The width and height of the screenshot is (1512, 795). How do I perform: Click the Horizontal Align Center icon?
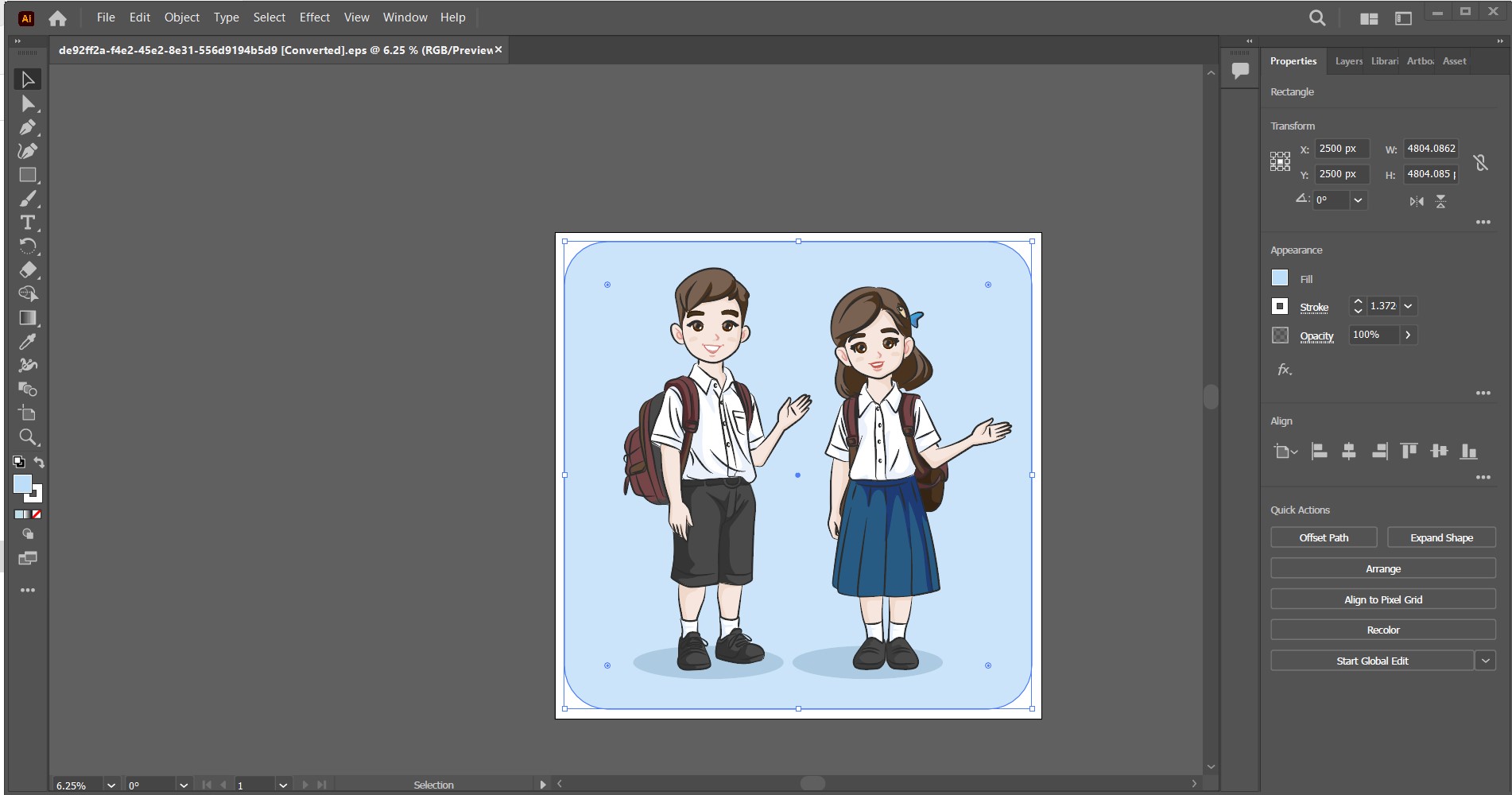point(1349,452)
